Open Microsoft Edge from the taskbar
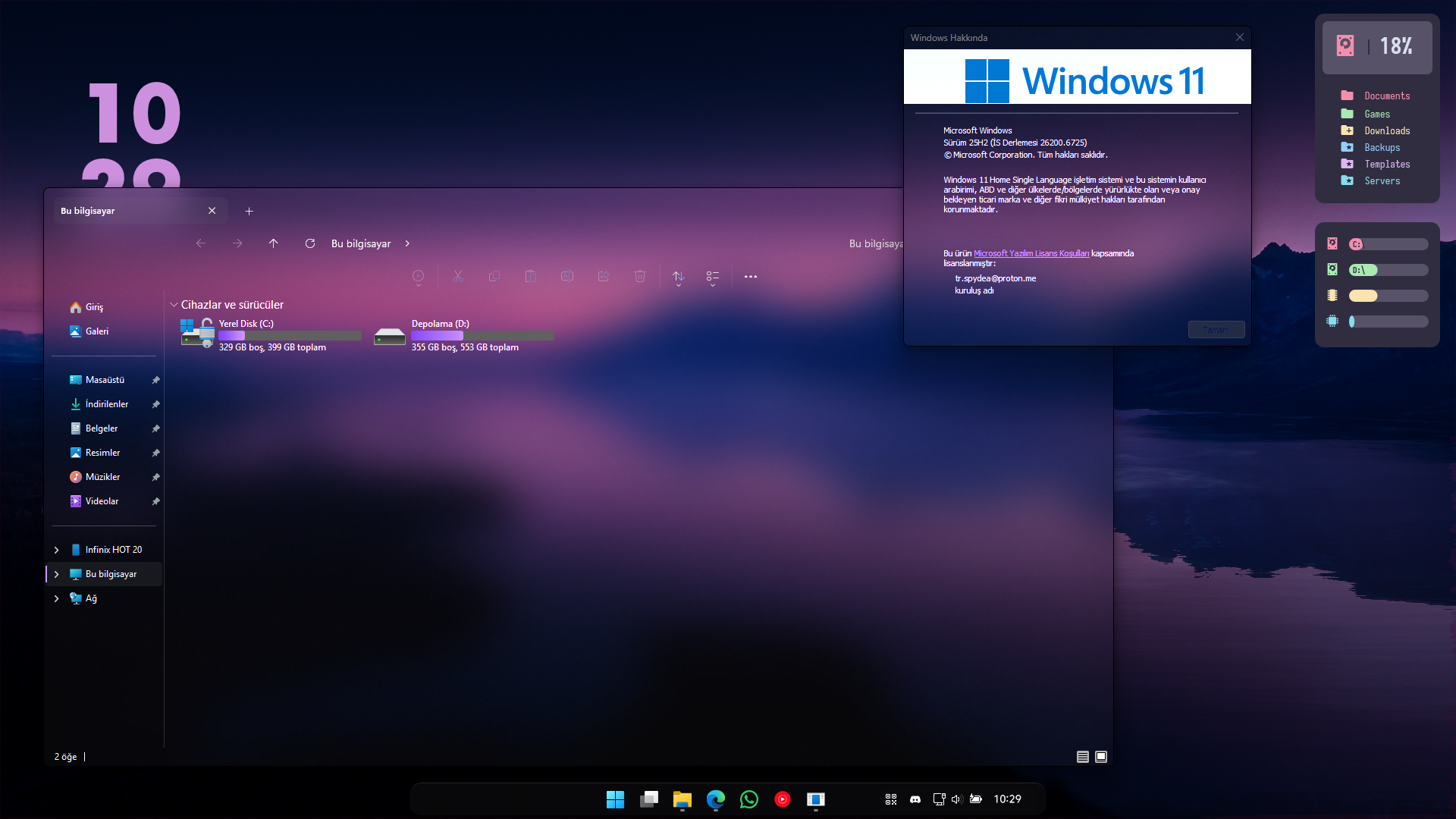1456x819 pixels. pos(715,799)
